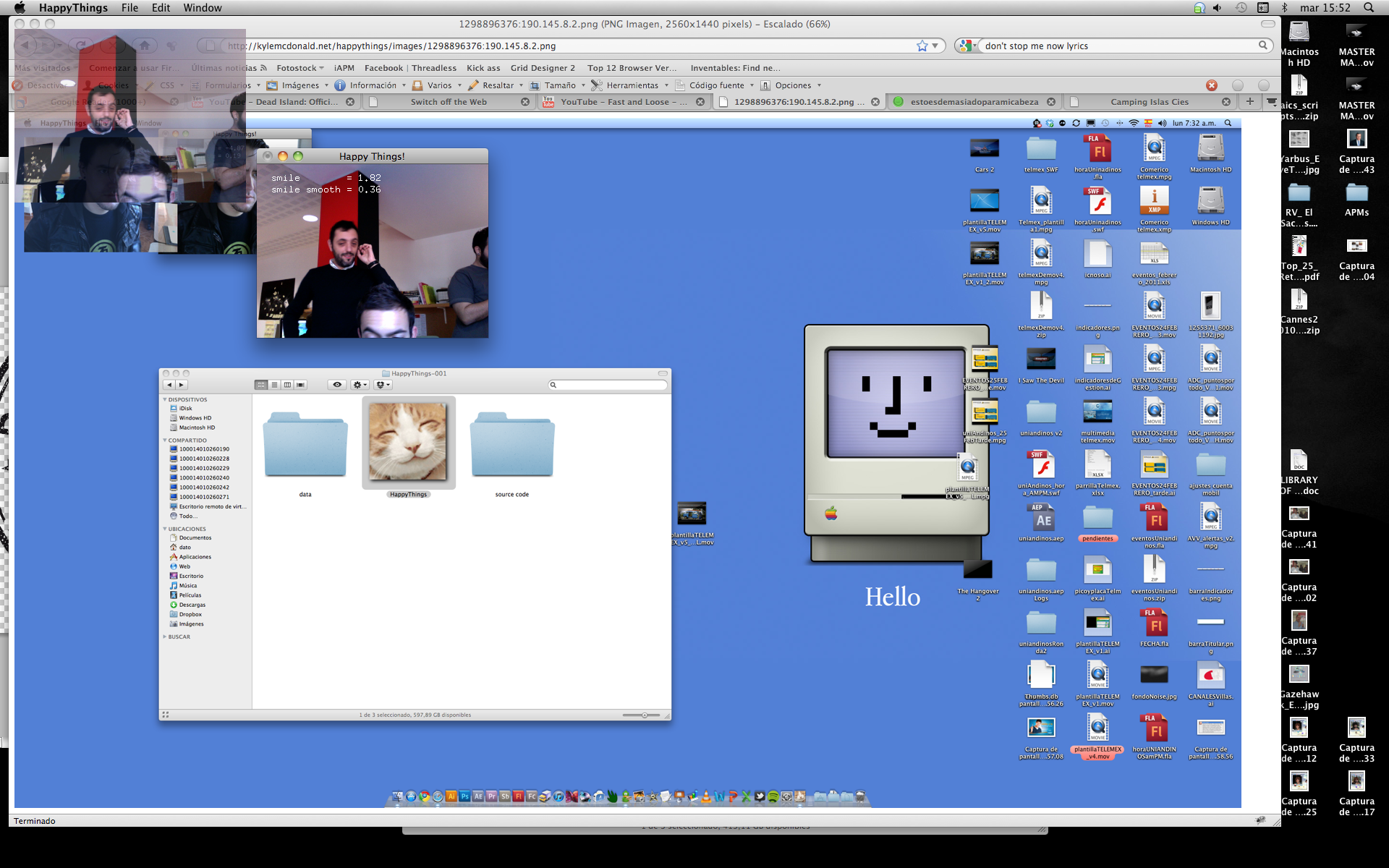The height and width of the screenshot is (868, 1389).
Task: Open the File menu
Action: [129, 7]
